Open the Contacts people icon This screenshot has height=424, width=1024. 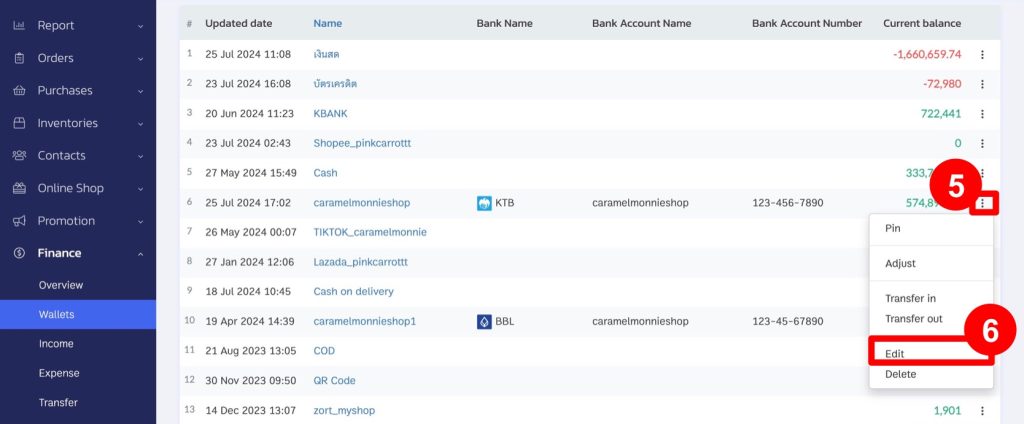click(19, 155)
